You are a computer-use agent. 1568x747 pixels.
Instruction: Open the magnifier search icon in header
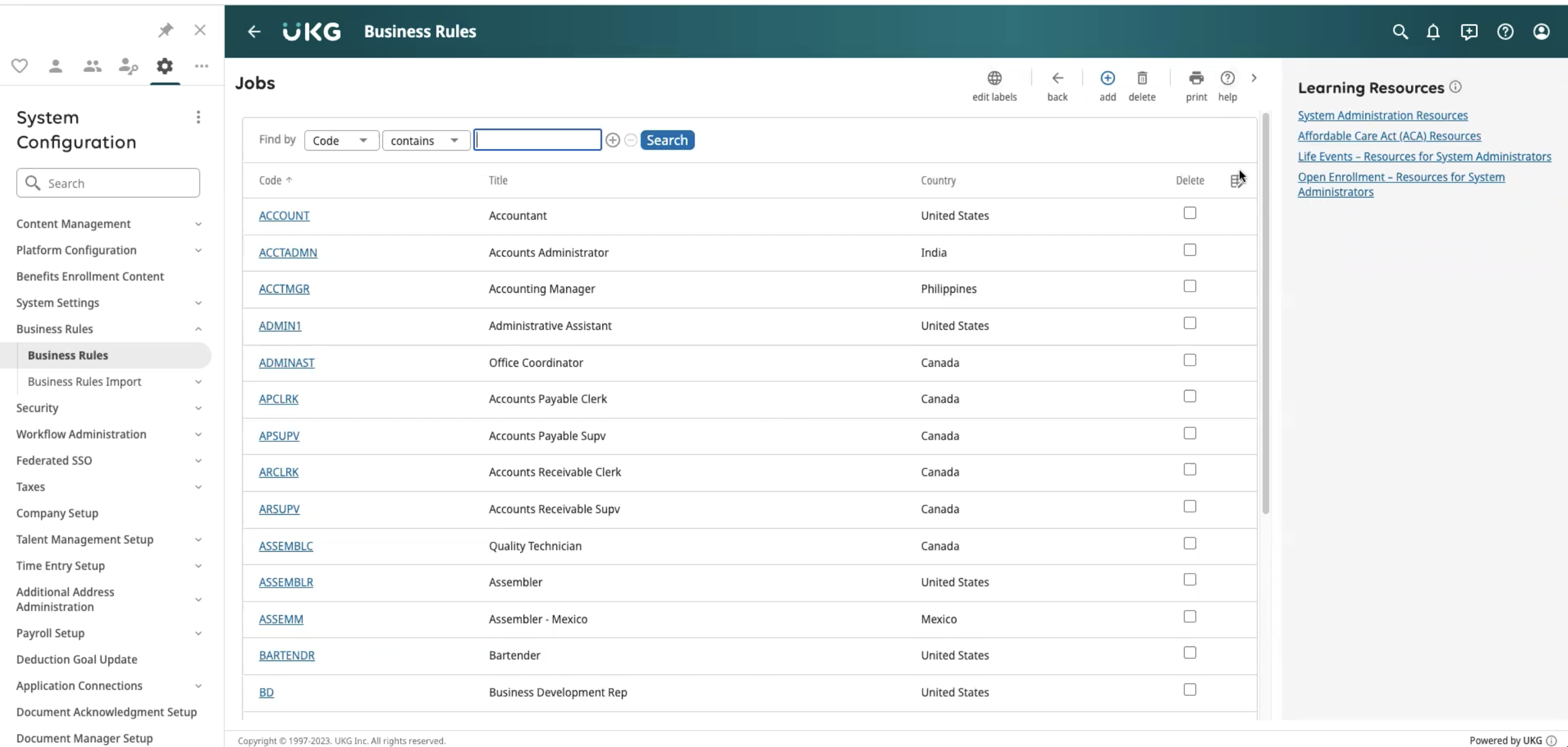tap(1400, 32)
